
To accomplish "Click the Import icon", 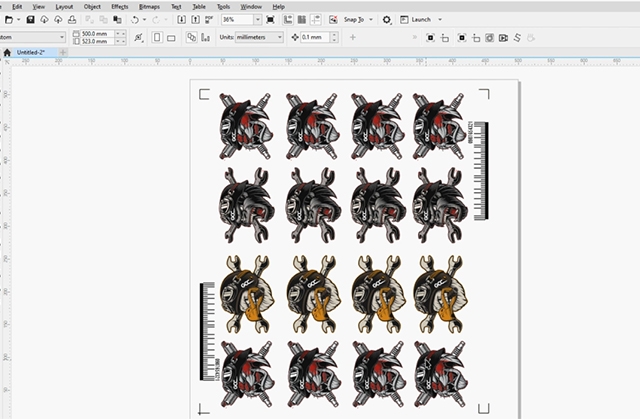I will pos(183,20).
